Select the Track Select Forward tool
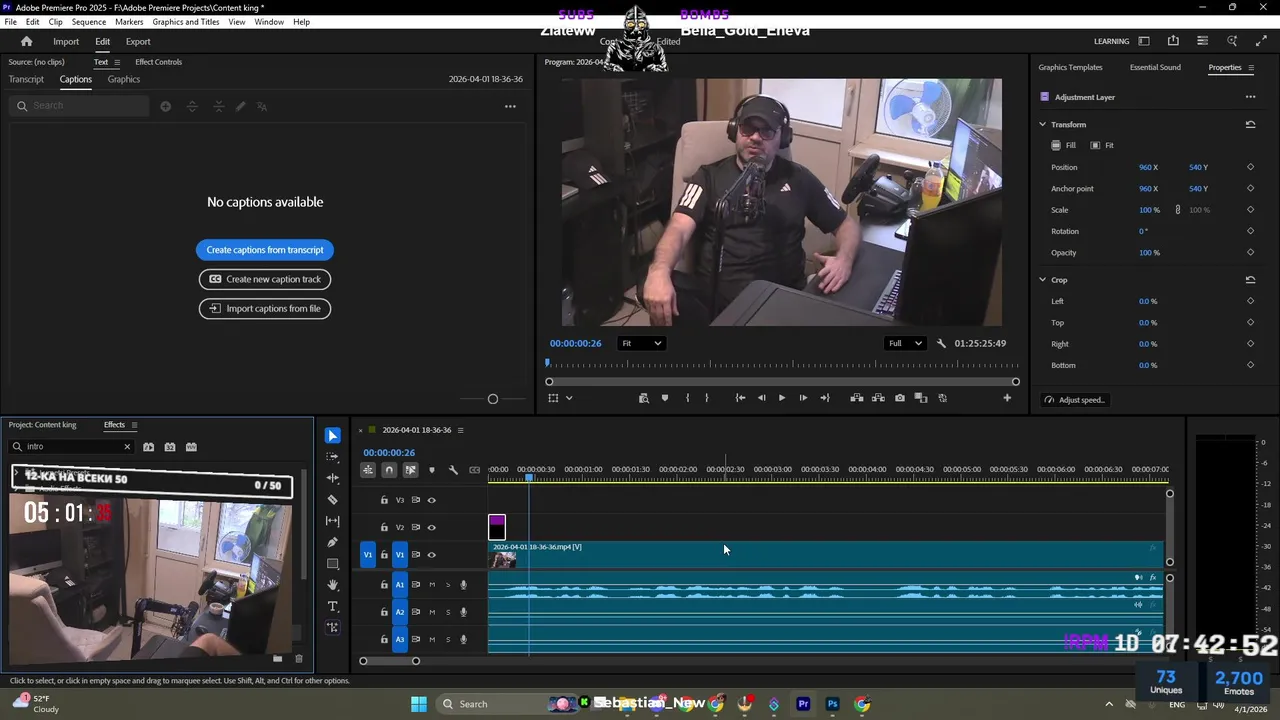The height and width of the screenshot is (720, 1280). click(332, 457)
